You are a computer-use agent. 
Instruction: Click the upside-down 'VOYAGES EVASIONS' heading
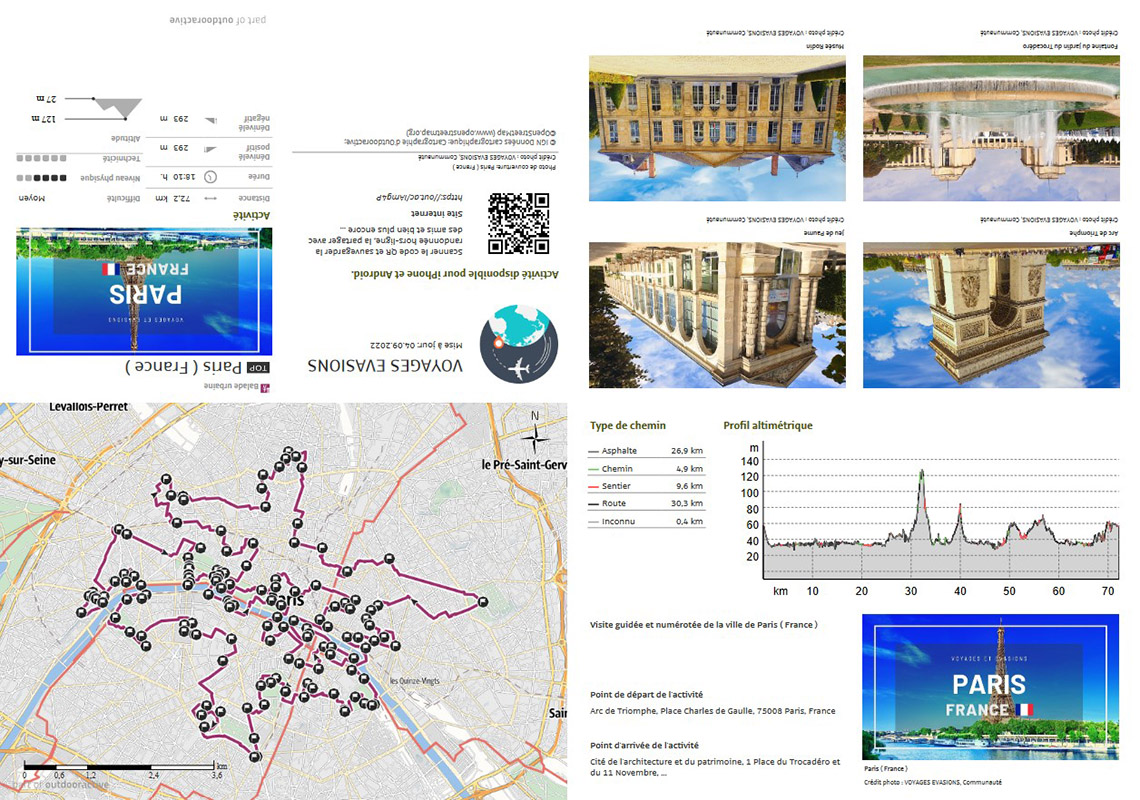385,365
